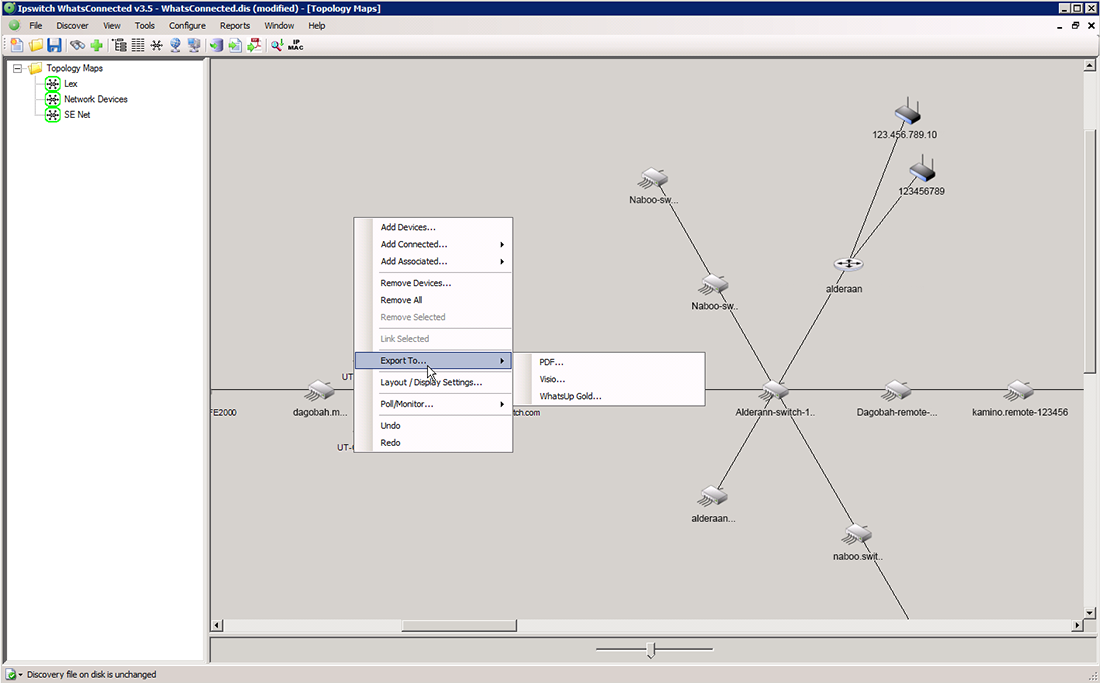This screenshot has width=1100, height=683.
Task: Click the New discovery file toolbar icon
Action: point(16,46)
